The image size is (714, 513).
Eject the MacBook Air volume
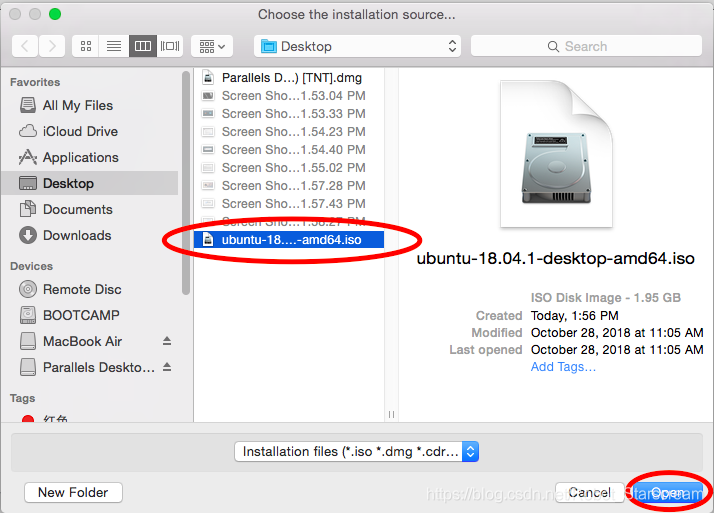click(x=167, y=341)
